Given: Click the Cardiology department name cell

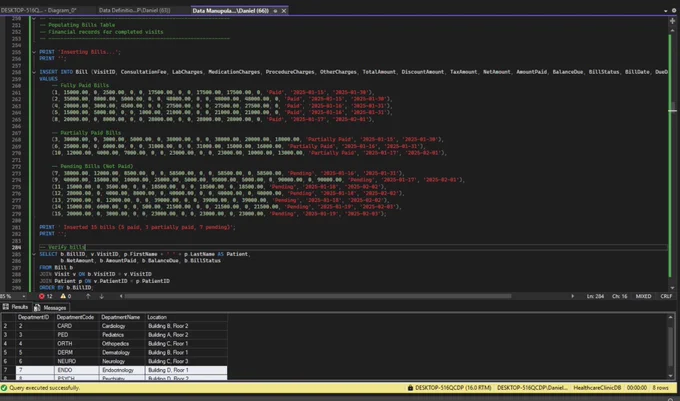Looking at the screenshot, I should (122, 326).
